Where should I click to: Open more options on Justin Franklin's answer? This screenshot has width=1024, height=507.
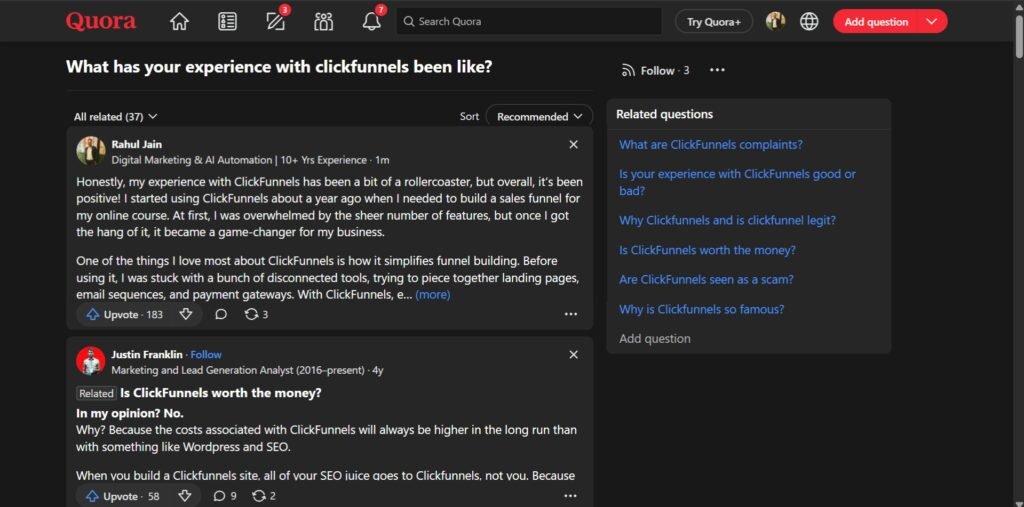tap(571, 496)
